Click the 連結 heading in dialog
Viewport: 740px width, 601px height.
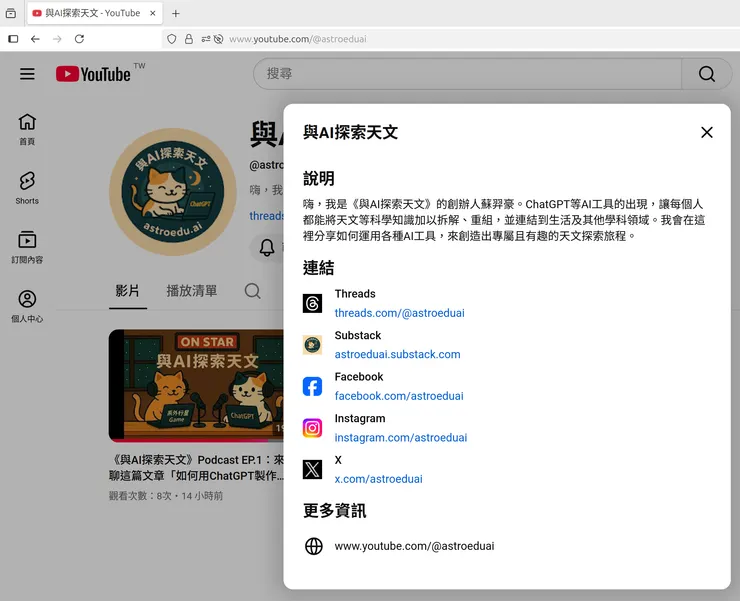(x=319, y=268)
